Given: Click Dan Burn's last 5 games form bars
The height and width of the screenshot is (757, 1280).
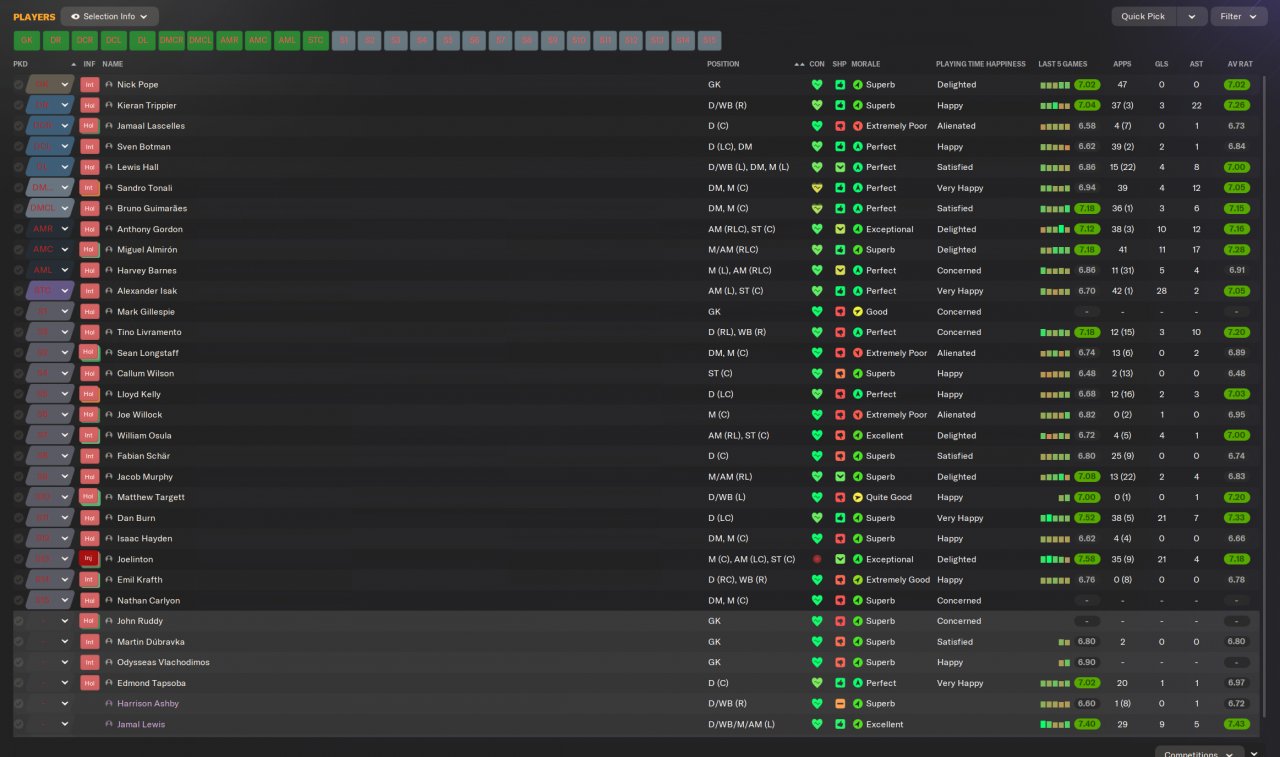Looking at the screenshot, I should coord(1055,518).
